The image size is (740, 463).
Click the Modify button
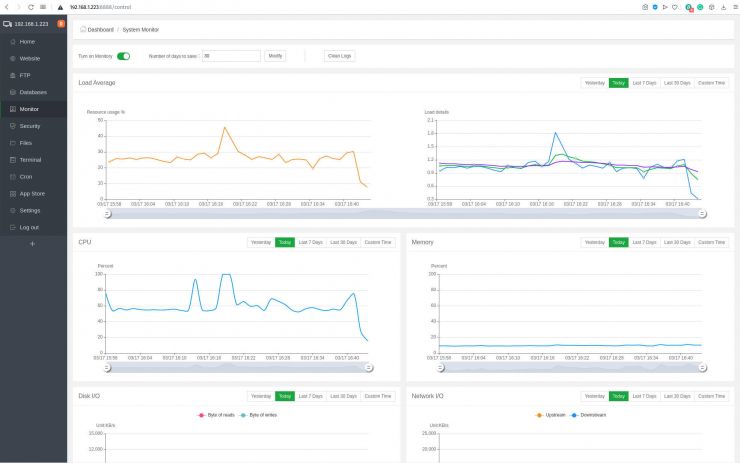point(276,56)
